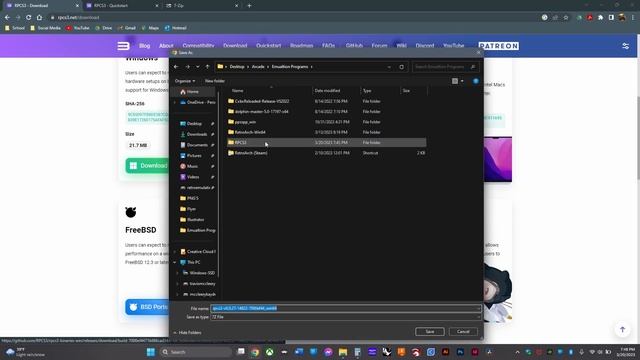This screenshot has height=360, width=640.
Task: Click the File name field
Action: pyautogui.click(x=345, y=308)
